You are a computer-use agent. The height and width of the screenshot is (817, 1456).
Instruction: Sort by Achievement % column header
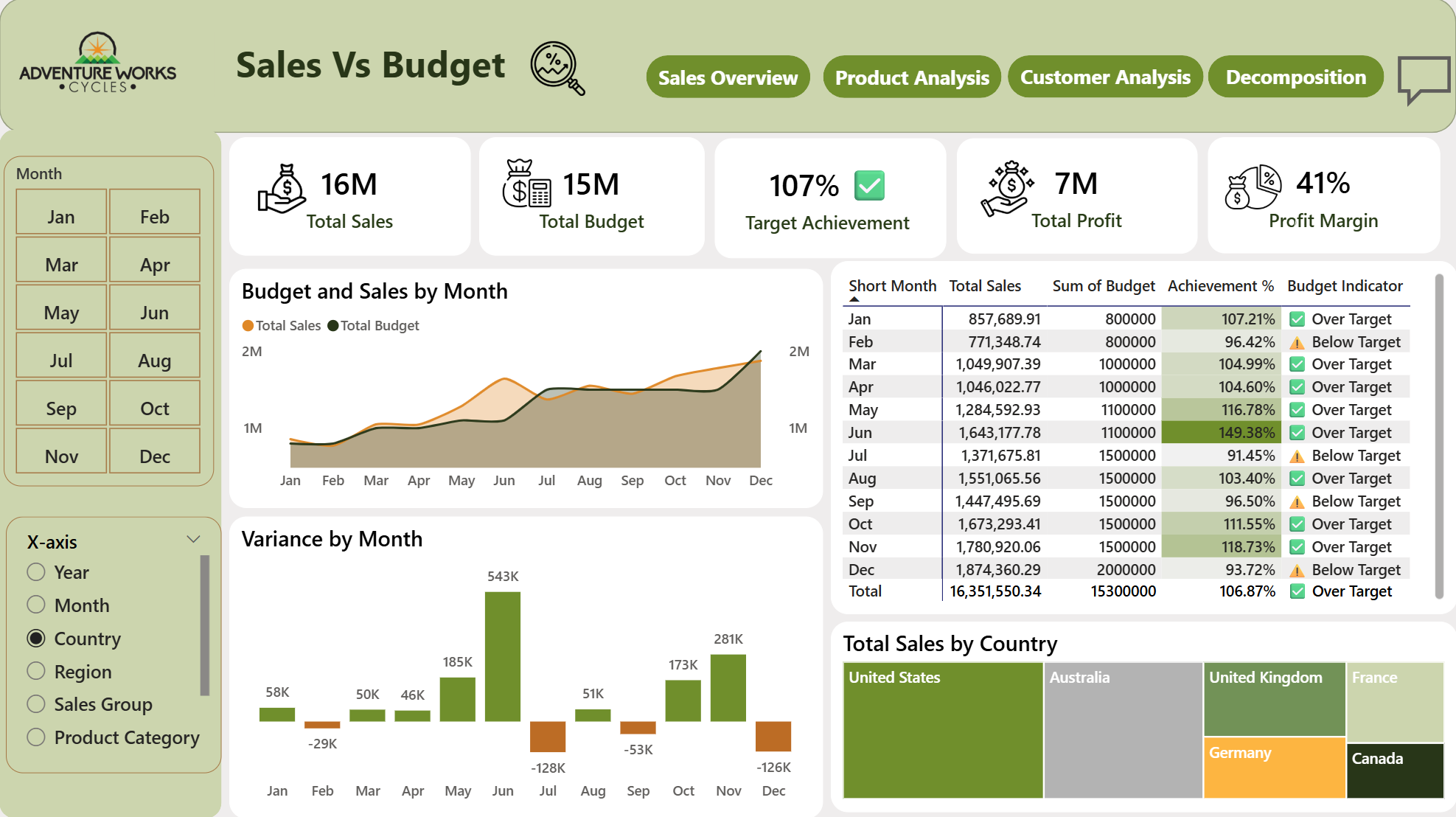tap(1221, 286)
